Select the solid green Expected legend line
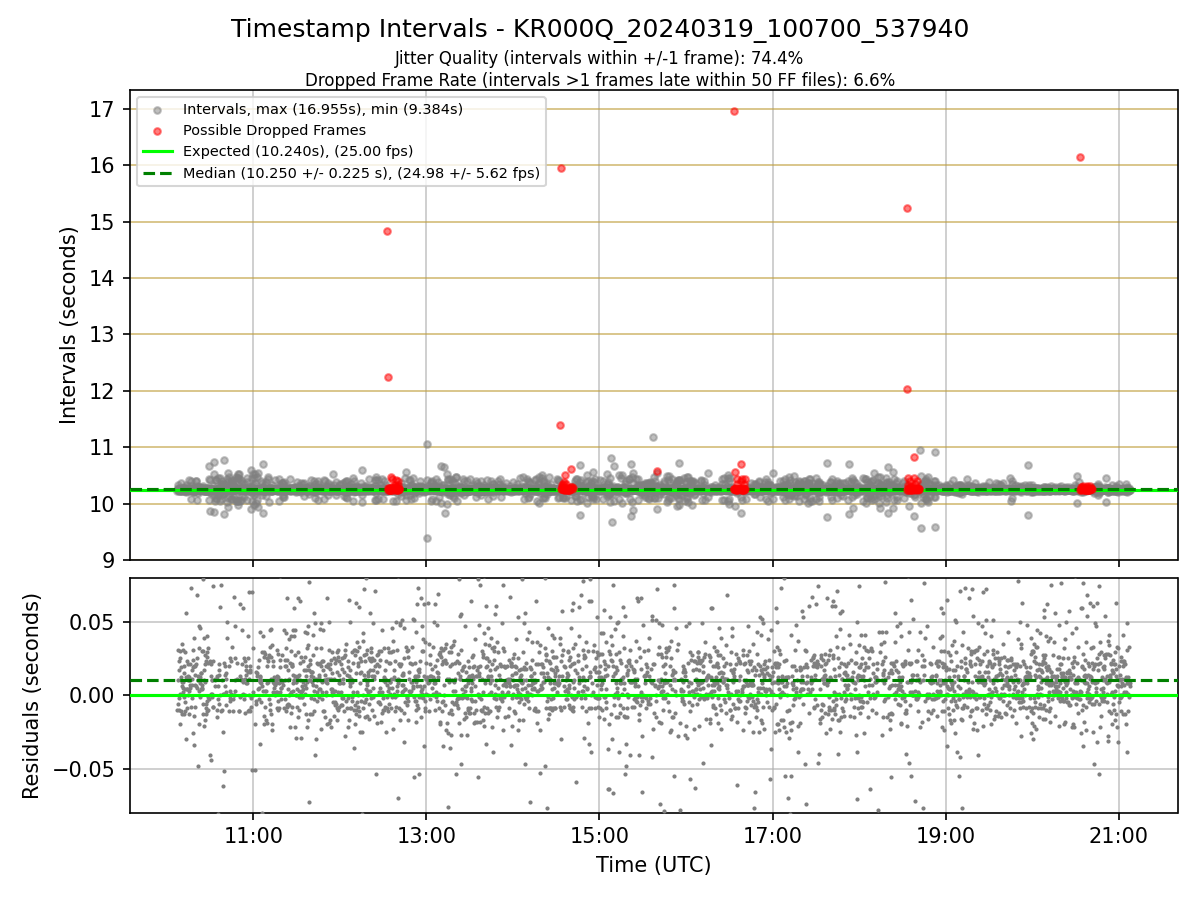This screenshot has height=900, width=1200. tap(158, 152)
